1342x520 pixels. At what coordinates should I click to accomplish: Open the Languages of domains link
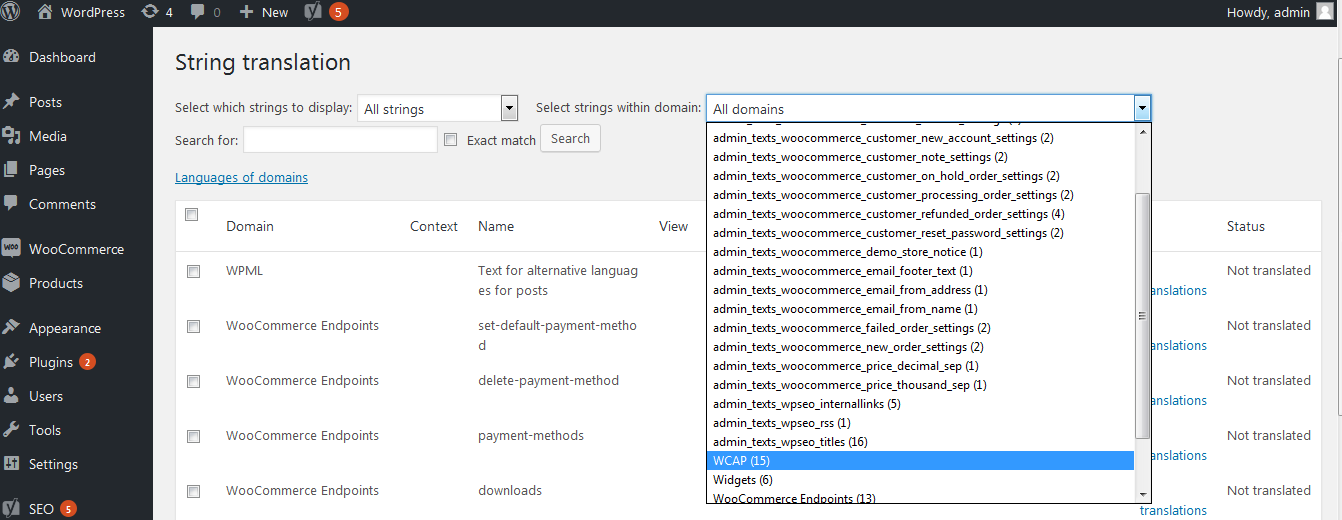point(241,177)
